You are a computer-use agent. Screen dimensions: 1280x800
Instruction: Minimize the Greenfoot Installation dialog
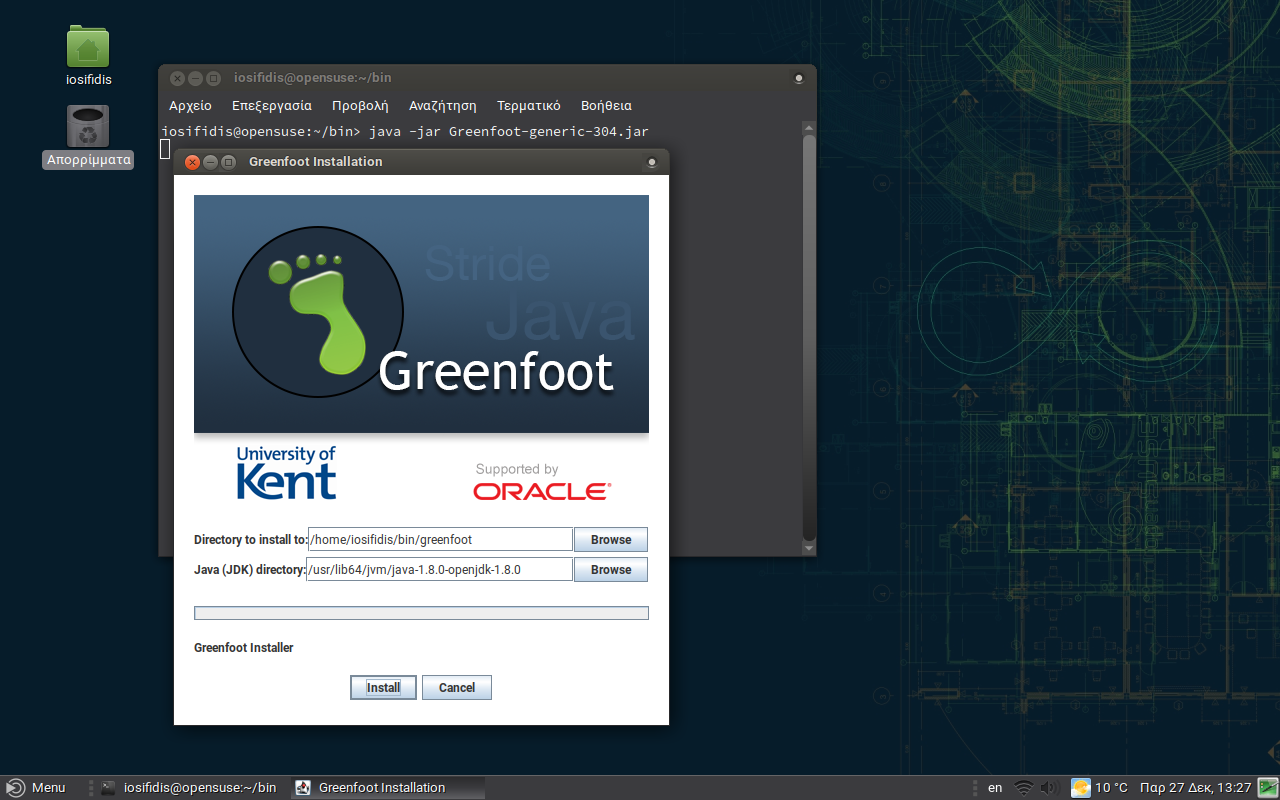[x=210, y=162]
